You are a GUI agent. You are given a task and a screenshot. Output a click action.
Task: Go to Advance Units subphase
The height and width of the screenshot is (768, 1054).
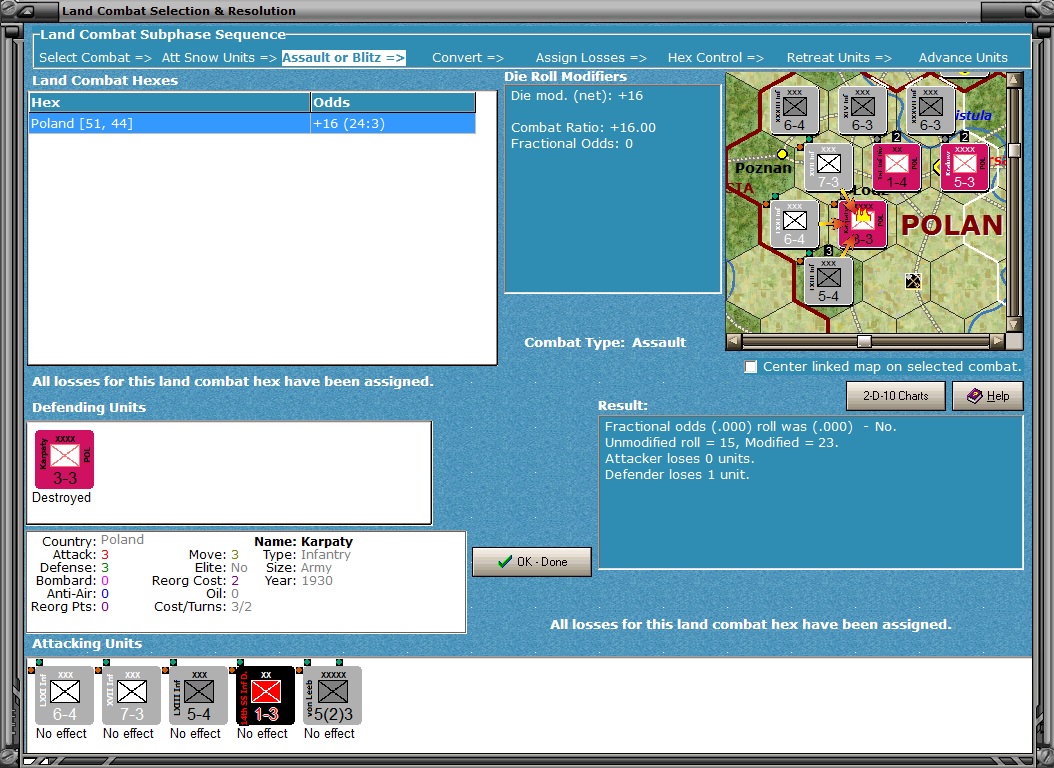tap(963, 58)
